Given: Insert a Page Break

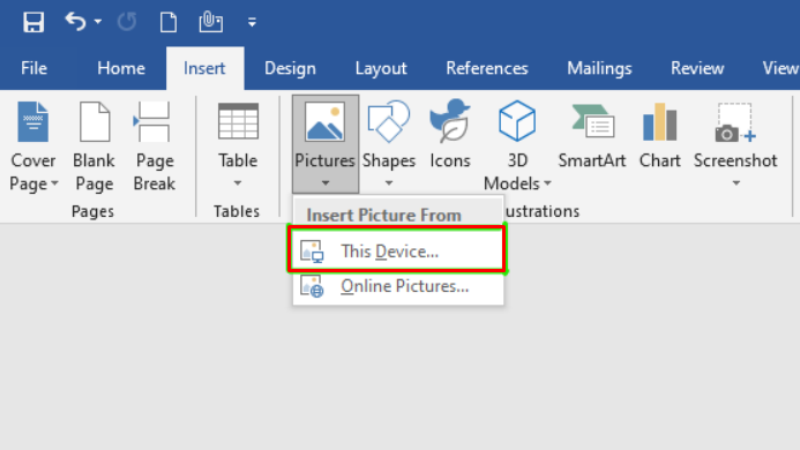Looking at the screenshot, I should pos(154,146).
